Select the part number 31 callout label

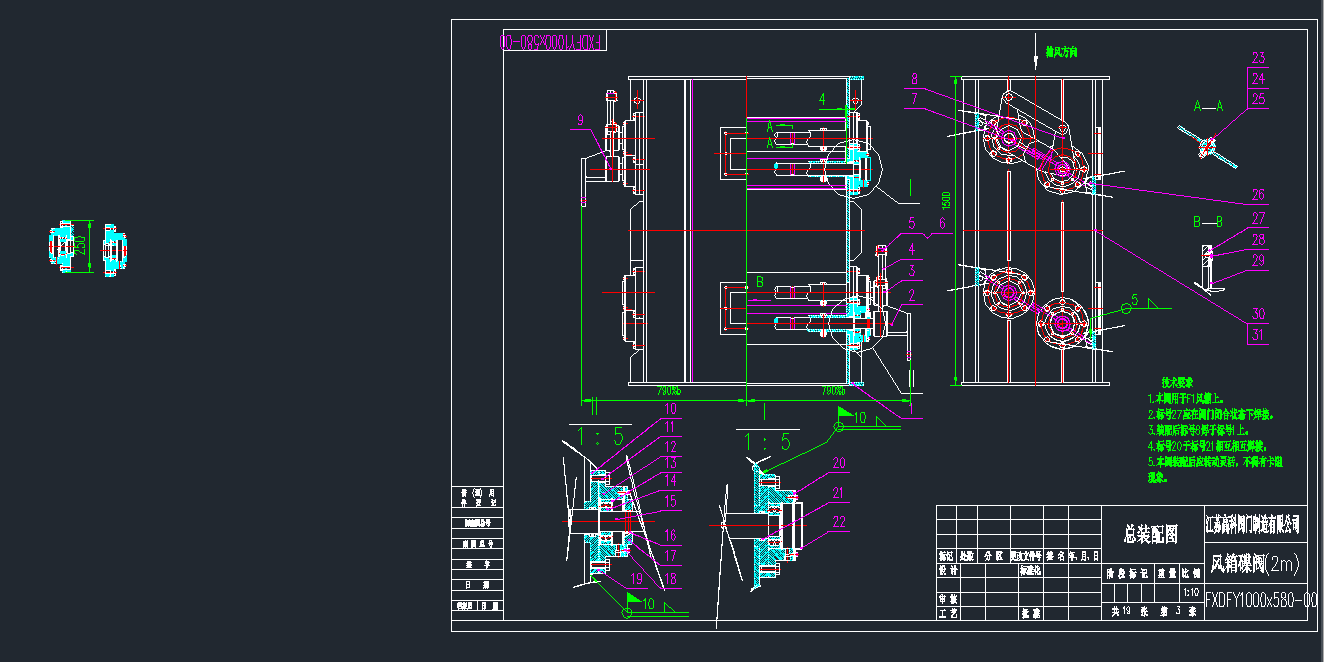pos(1258,336)
